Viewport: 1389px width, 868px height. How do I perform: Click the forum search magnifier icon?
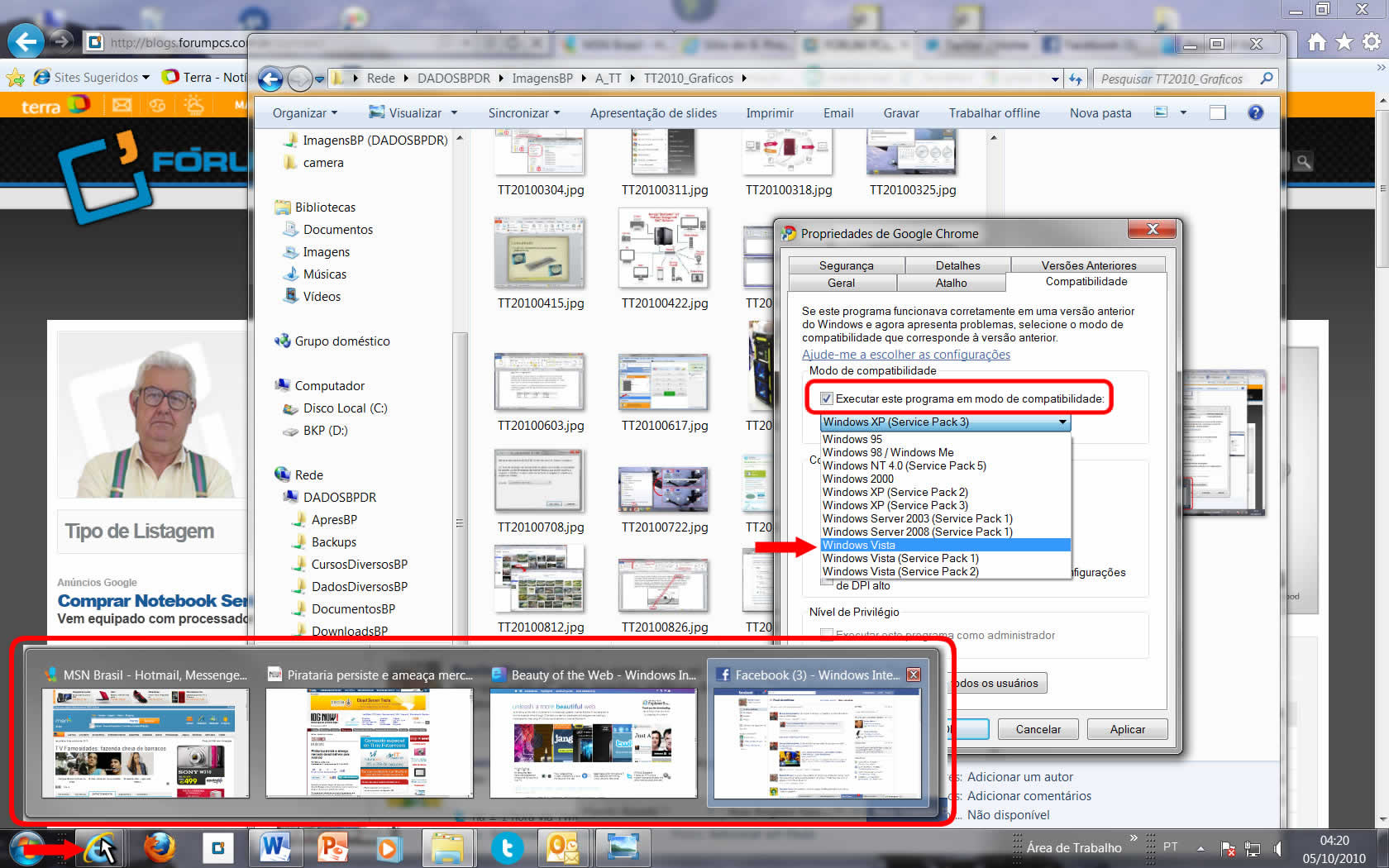point(1304,162)
